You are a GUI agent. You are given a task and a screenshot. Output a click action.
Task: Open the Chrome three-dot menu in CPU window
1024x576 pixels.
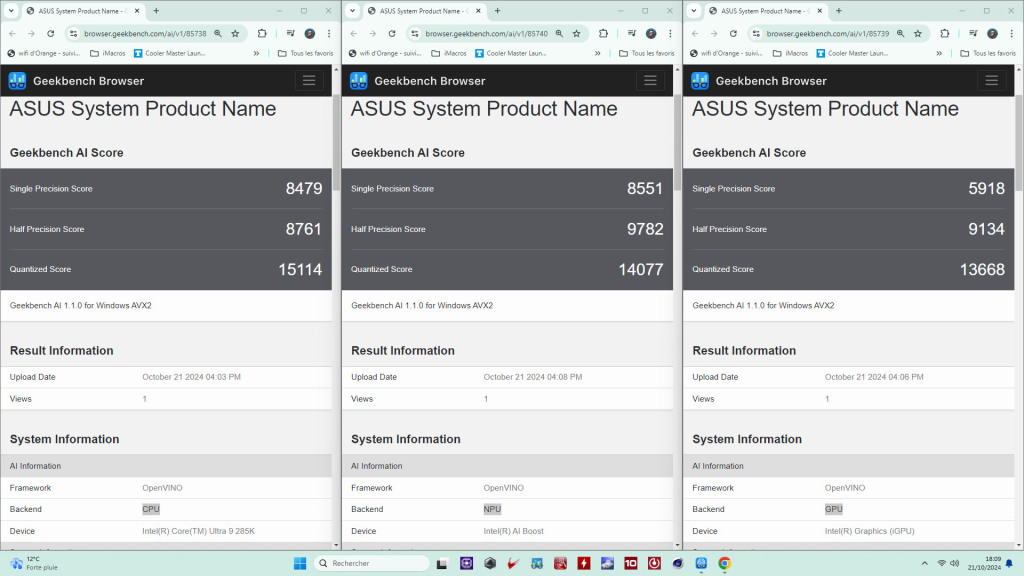click(329, 33)
